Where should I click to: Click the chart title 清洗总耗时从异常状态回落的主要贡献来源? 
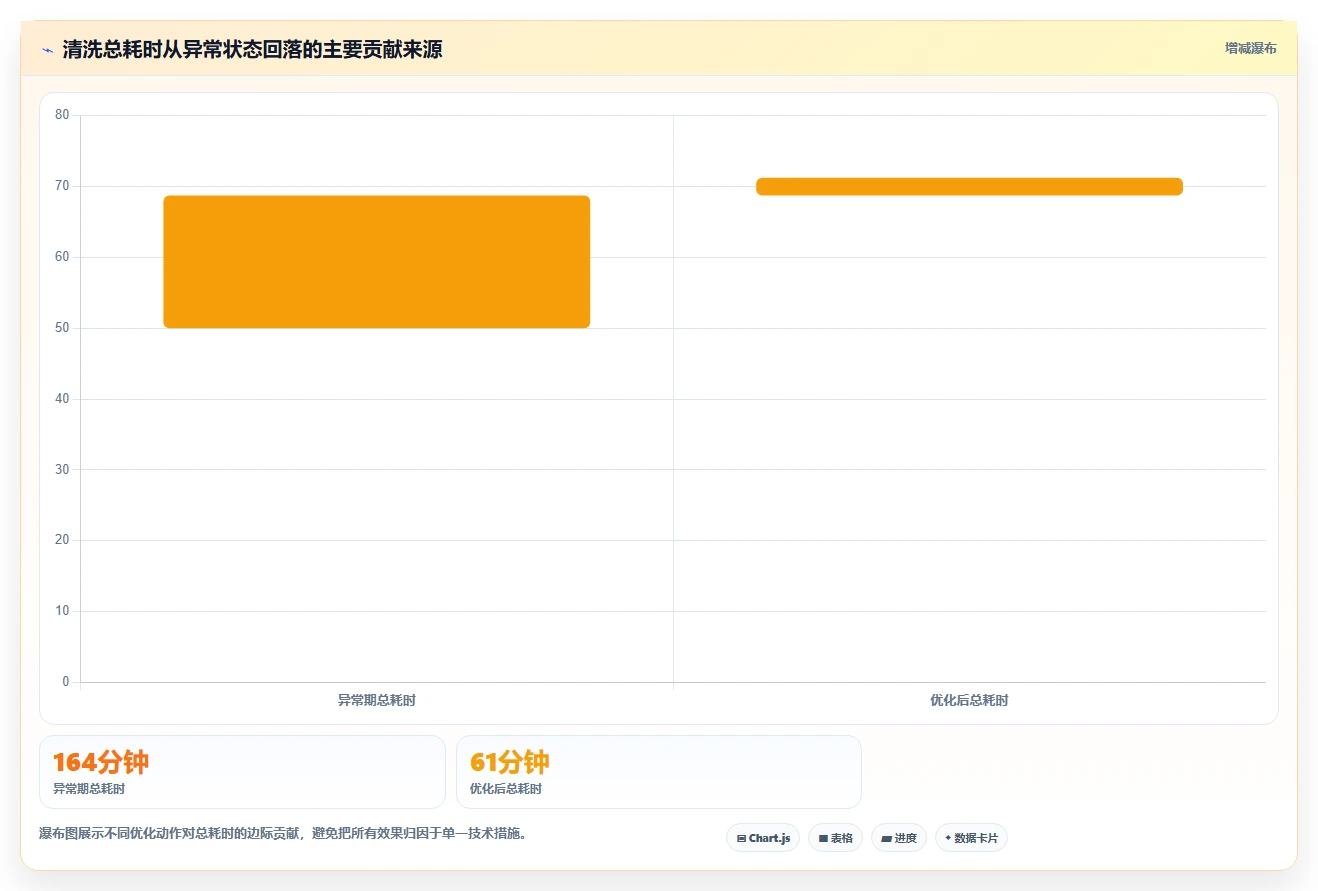point(252,50)
